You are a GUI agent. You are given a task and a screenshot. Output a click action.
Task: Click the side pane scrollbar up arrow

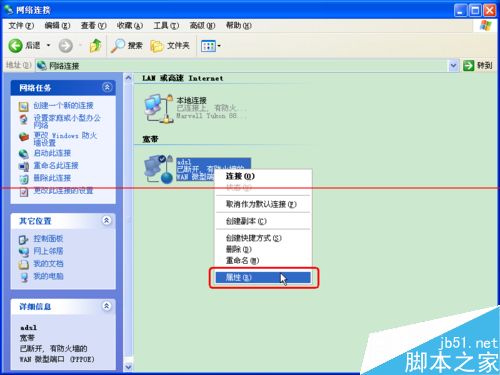tap(128, 78)
